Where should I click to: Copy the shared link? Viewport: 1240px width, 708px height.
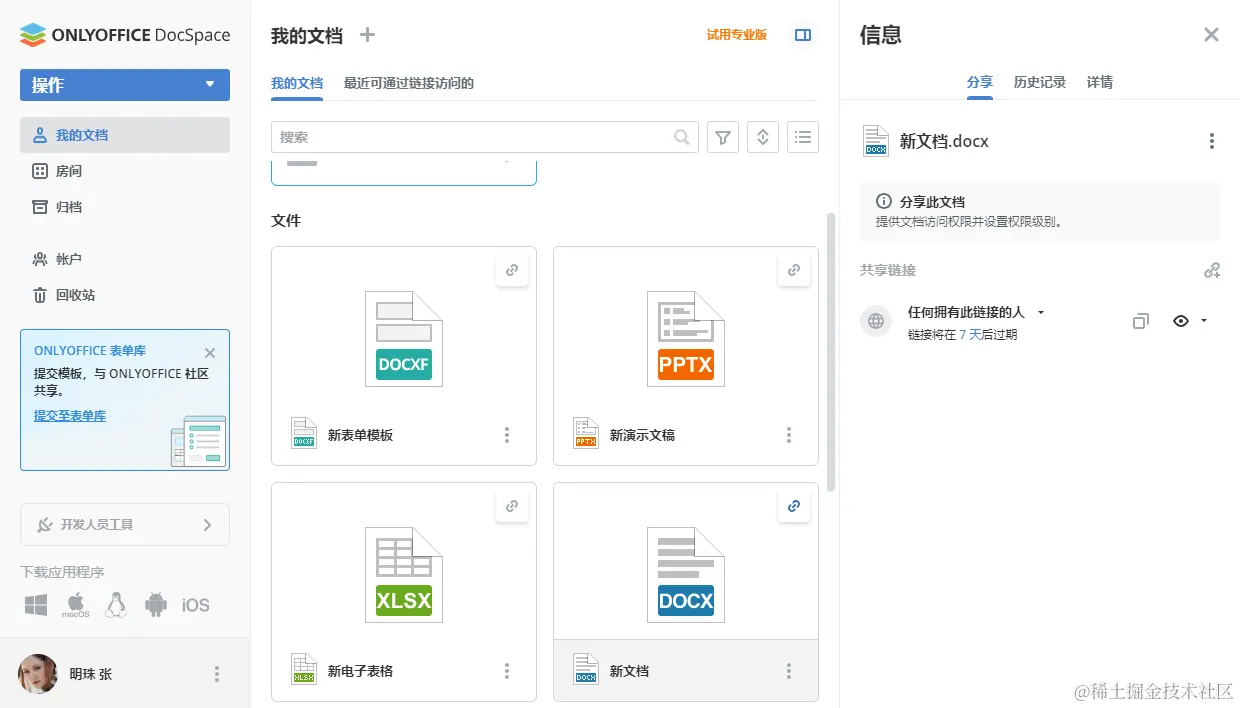click(1141, 321)
